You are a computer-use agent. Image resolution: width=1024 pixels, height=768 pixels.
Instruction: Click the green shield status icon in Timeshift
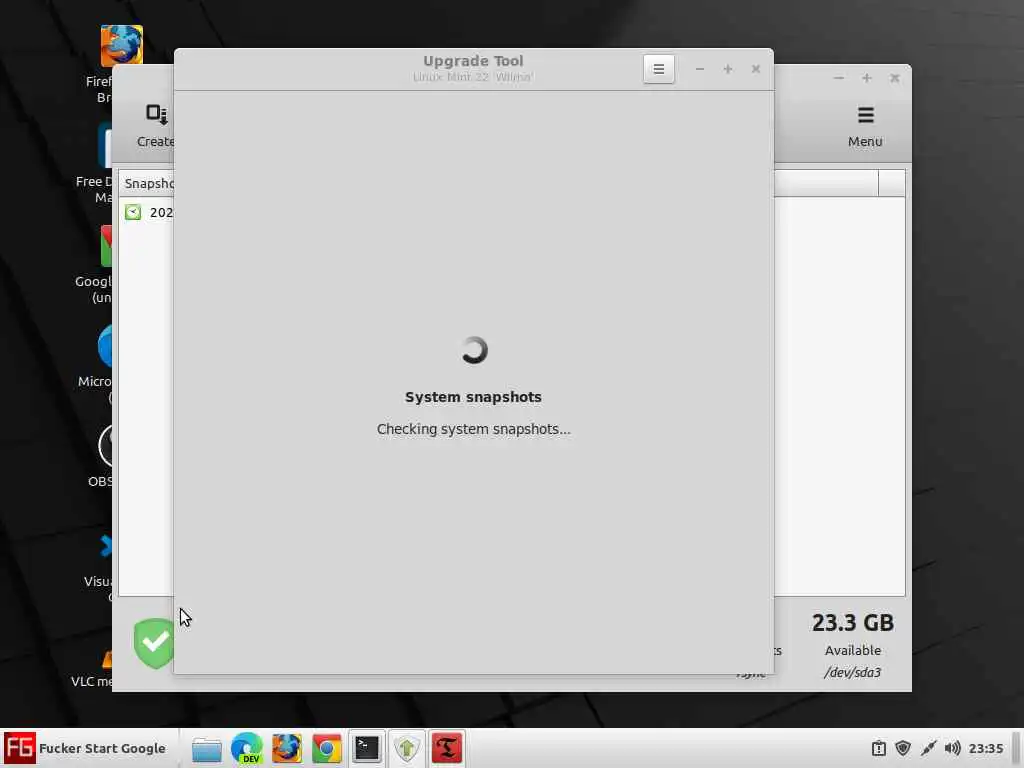coord(154,643)
